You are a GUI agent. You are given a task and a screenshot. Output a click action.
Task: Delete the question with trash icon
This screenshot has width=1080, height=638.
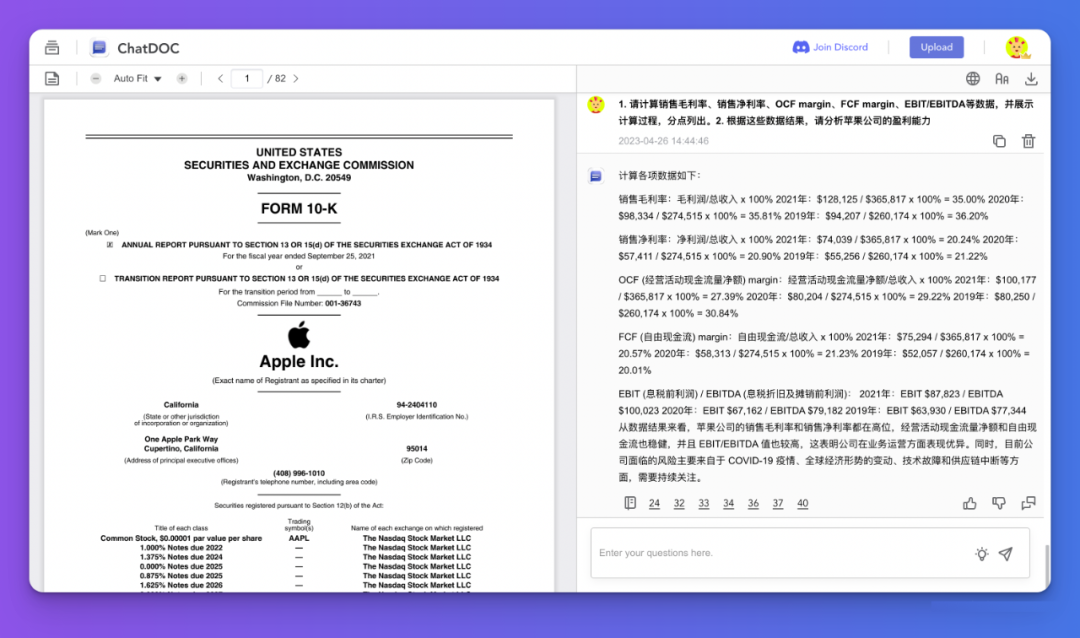coord(1028,141)
